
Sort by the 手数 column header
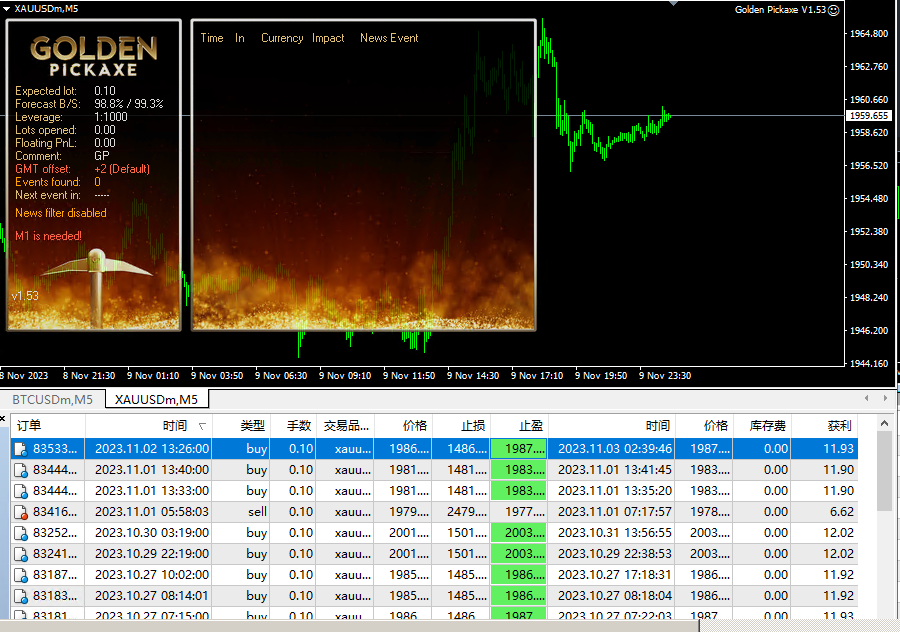point(293,425)
